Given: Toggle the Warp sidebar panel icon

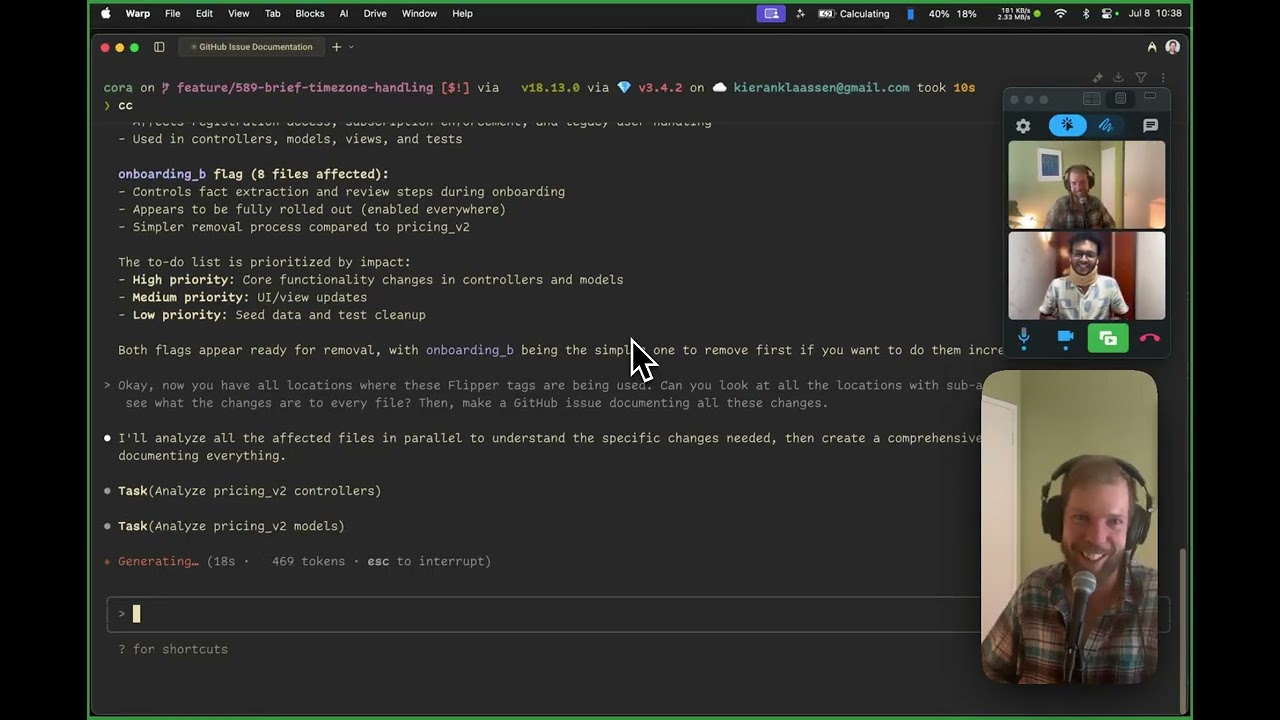Looking at the screenshot, I should 159,47.
